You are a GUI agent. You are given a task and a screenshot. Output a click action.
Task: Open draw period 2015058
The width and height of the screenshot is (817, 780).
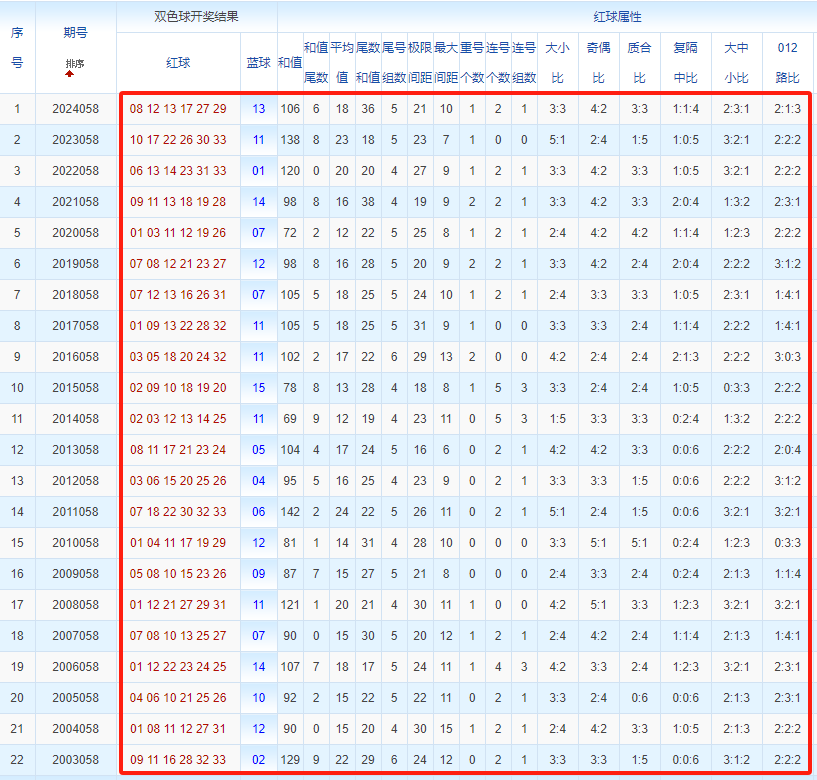pos(75,388)
